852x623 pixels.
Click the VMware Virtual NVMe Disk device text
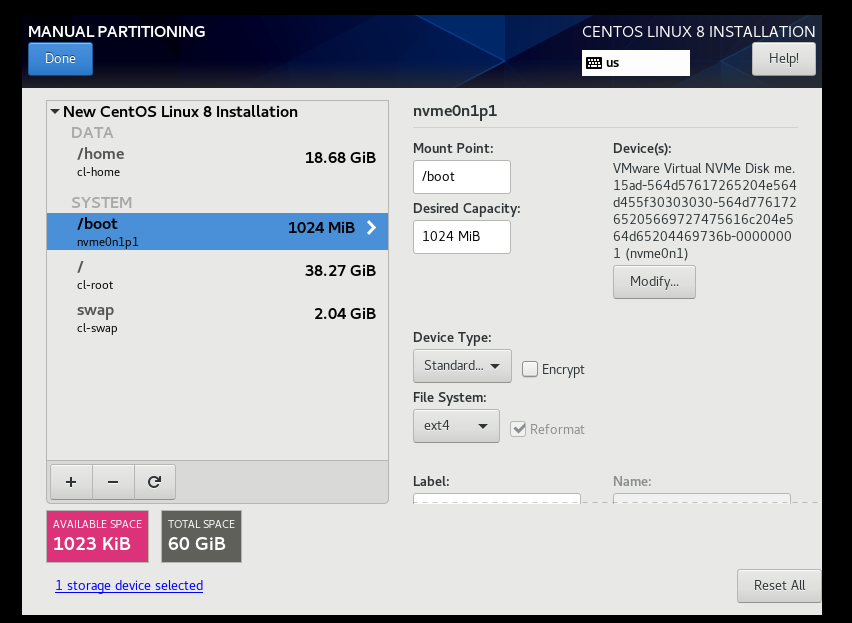click(704, 211)
